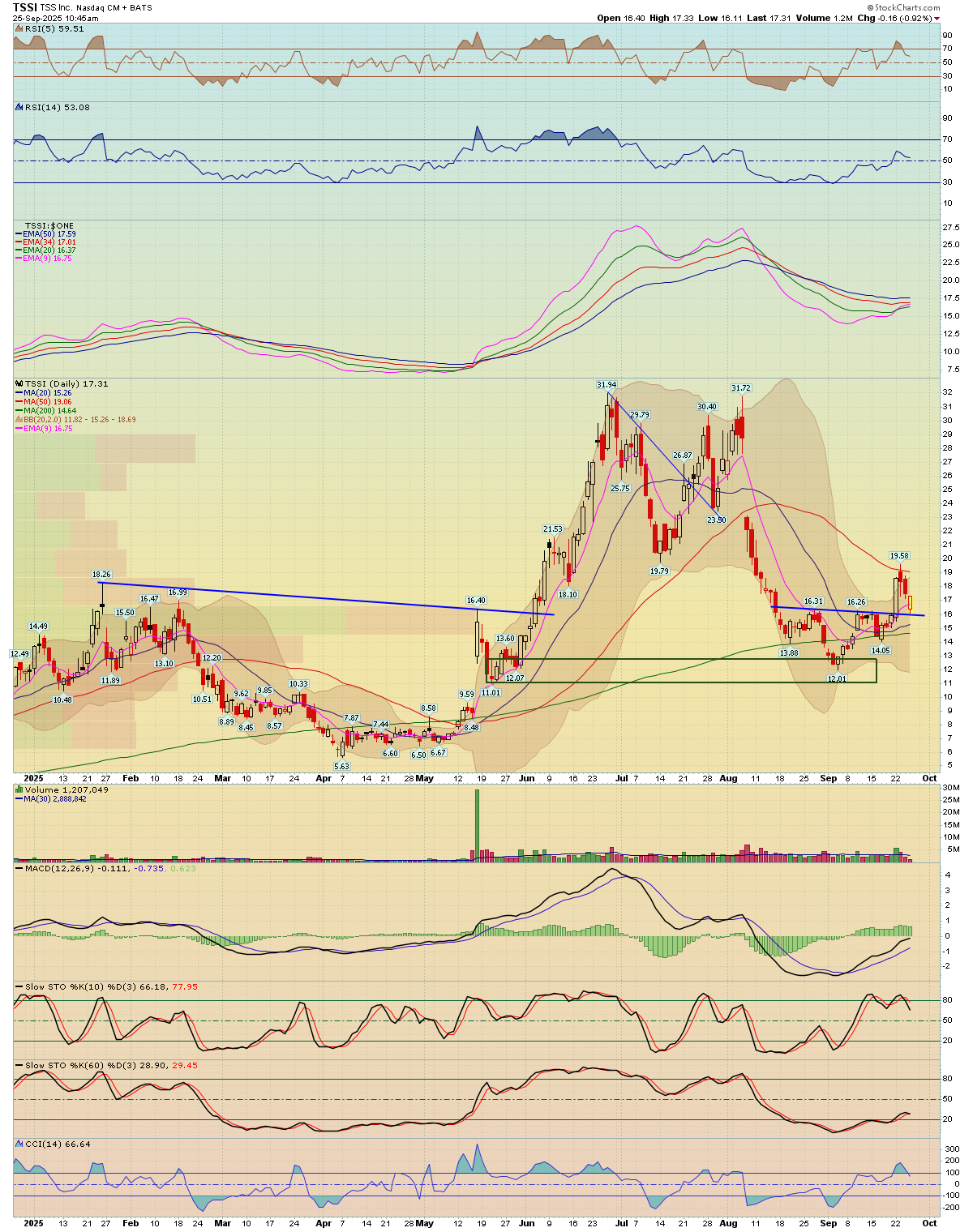
Task: Click the blue RSI(14) indicator icon
Action: [x=18, y=107]
